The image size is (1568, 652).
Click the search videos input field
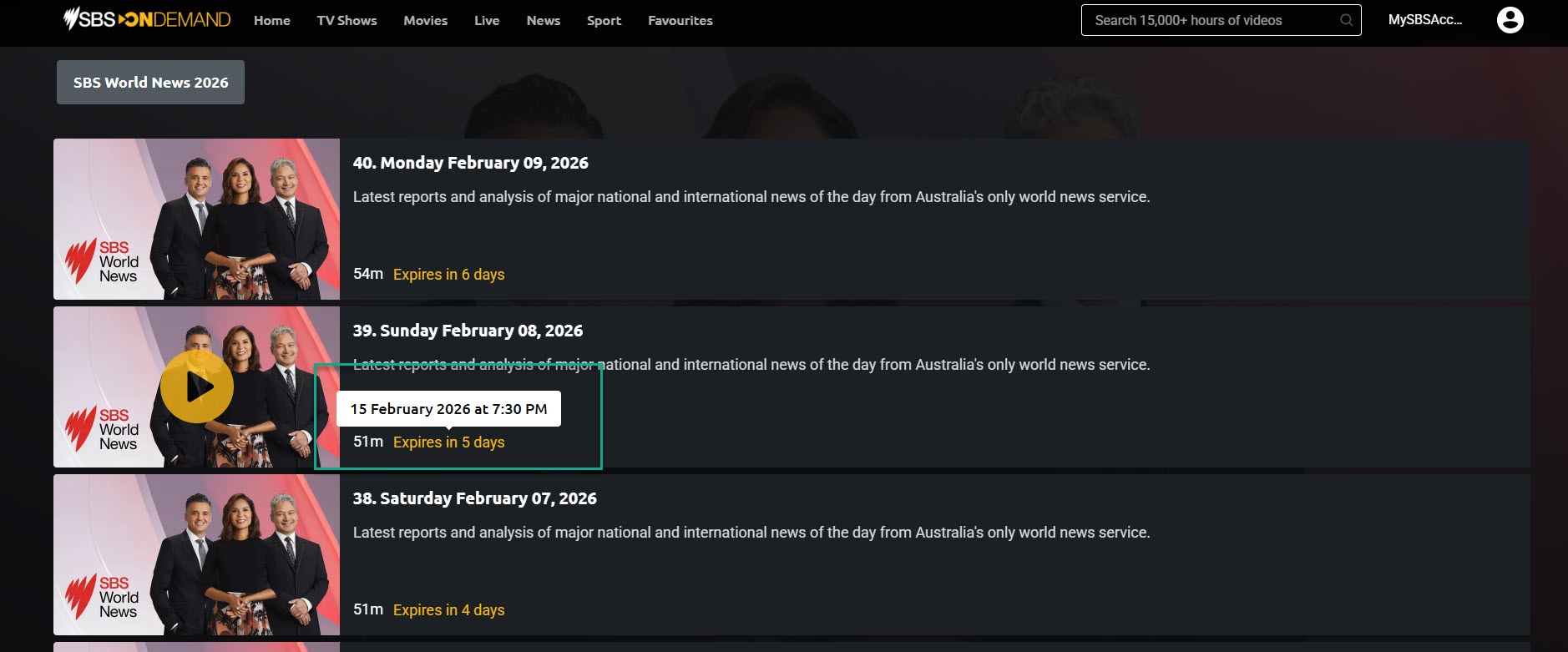[1211, 20]
